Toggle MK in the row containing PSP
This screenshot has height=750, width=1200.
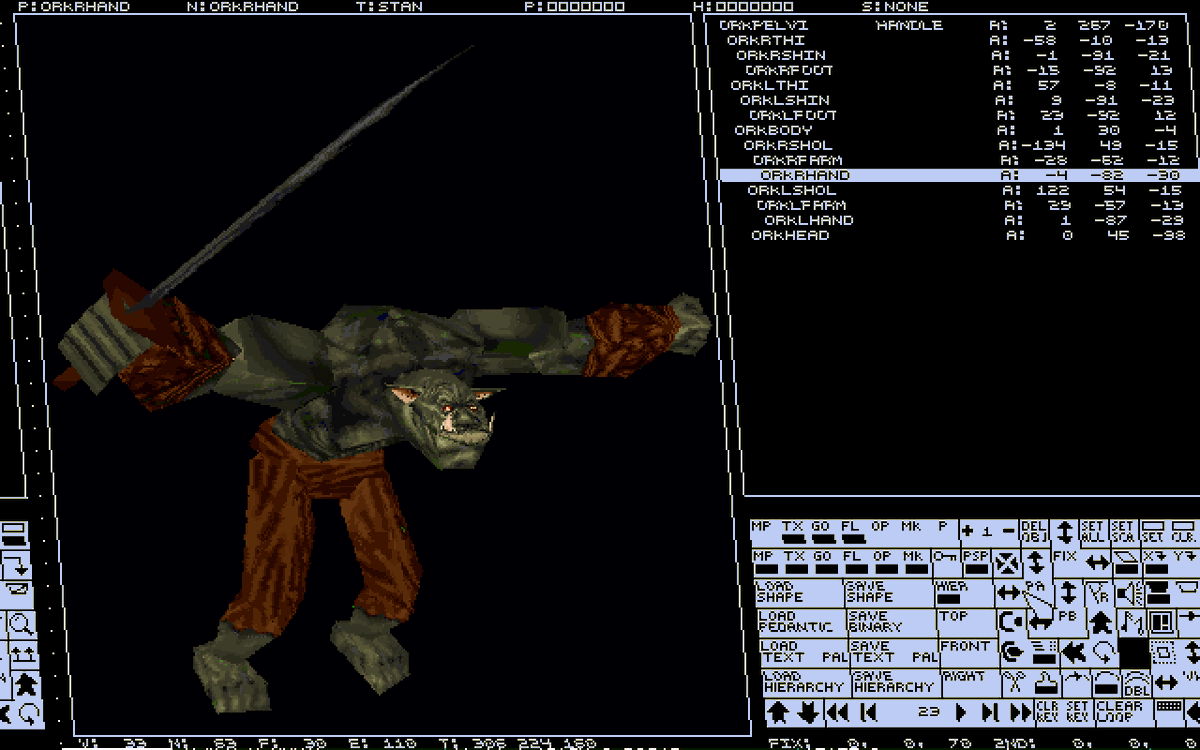tap(917, 562)
